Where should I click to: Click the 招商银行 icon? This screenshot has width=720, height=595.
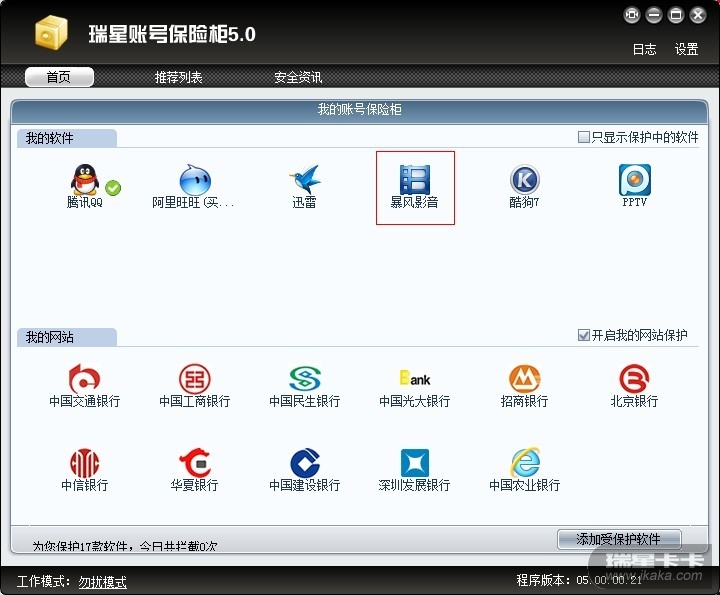[x=524, y=379]
